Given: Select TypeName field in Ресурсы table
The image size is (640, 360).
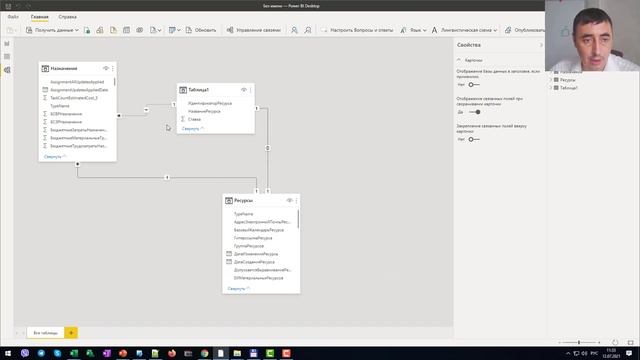Looking at the screenshot, I should pyautogui.click(x=243, y=214).
